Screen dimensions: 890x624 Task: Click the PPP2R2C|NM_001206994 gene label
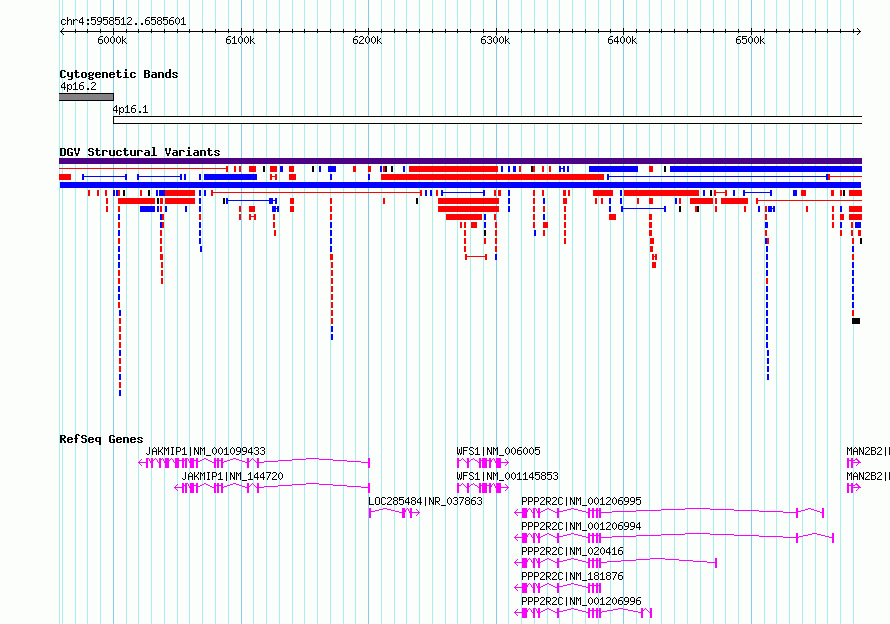[581, 526]
